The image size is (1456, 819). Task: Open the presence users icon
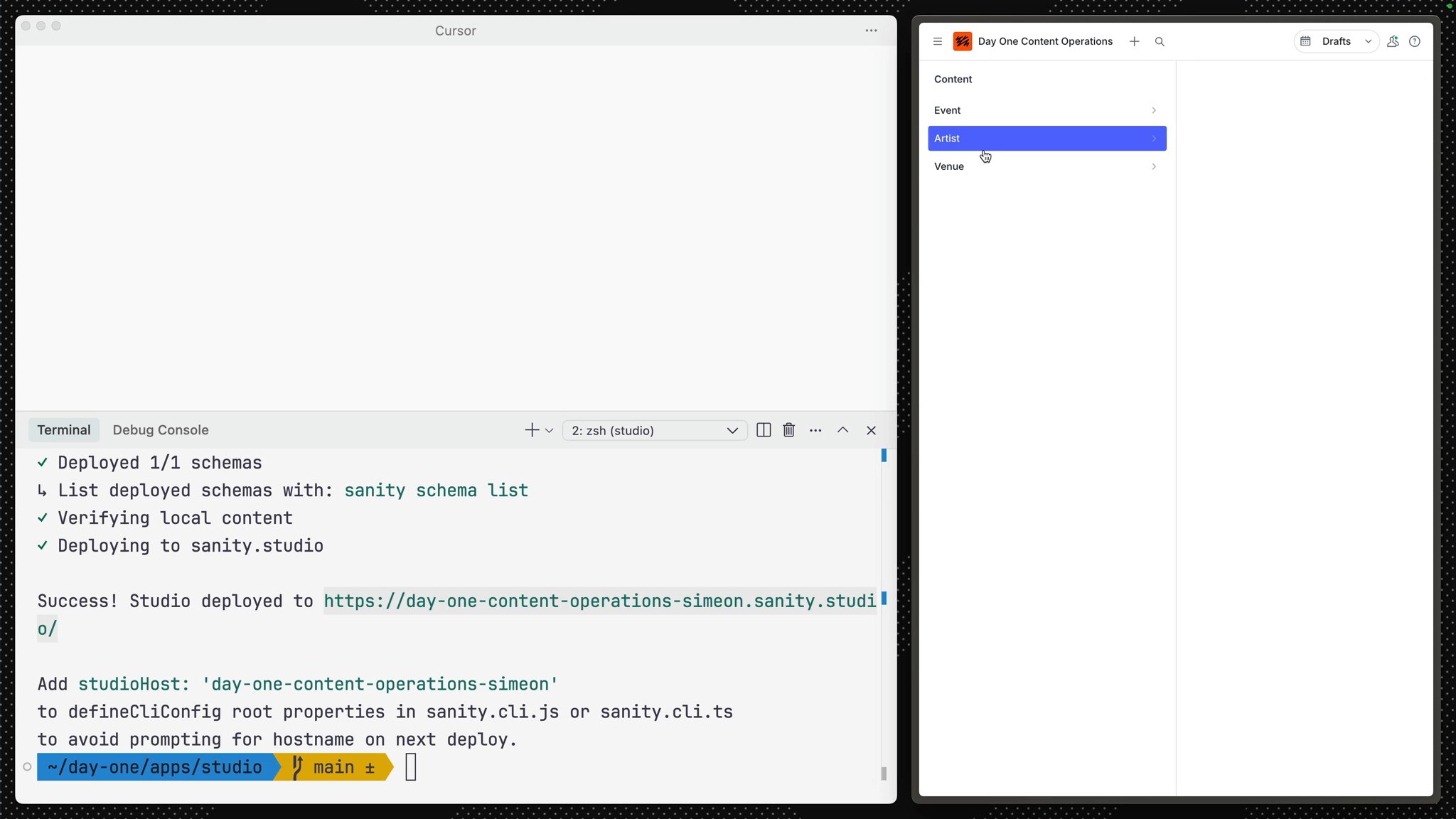[x=1393, y=41]
